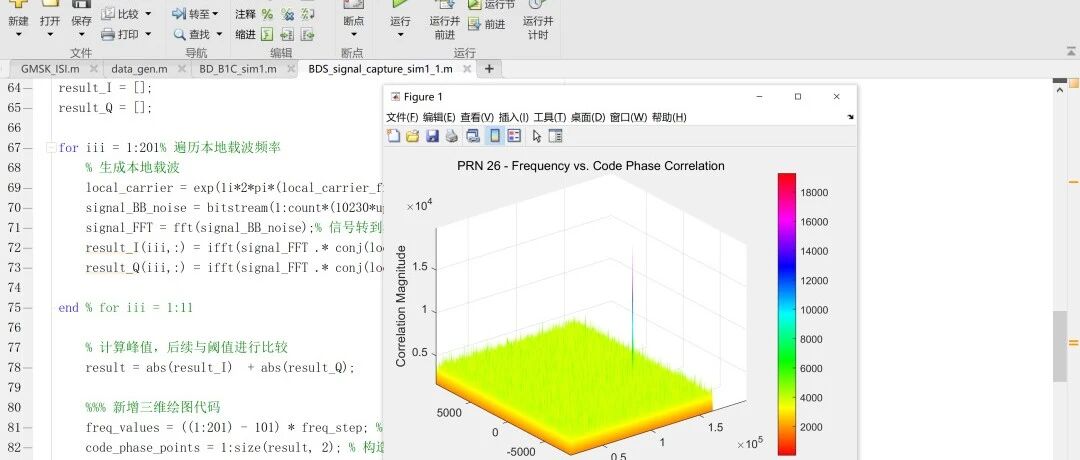
Task: Click Link Plot icon in Figure 1 toolbar
Action: coord(473,136)
